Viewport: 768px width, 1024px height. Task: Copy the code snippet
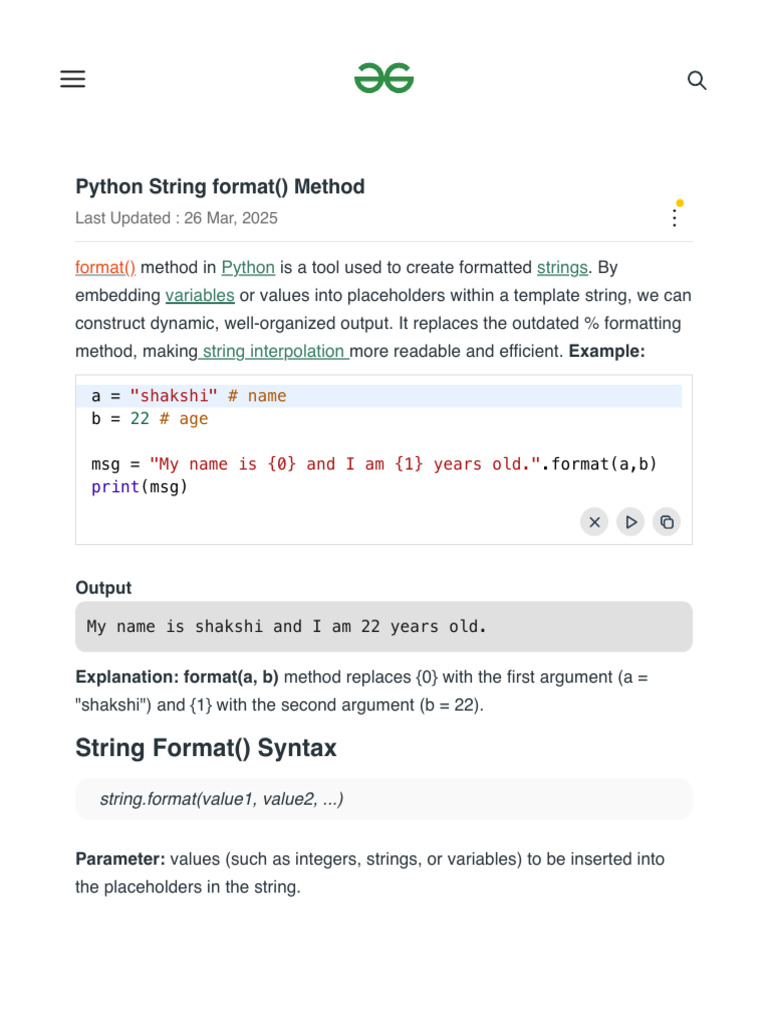pyautogui.click(x=666, y=521)
